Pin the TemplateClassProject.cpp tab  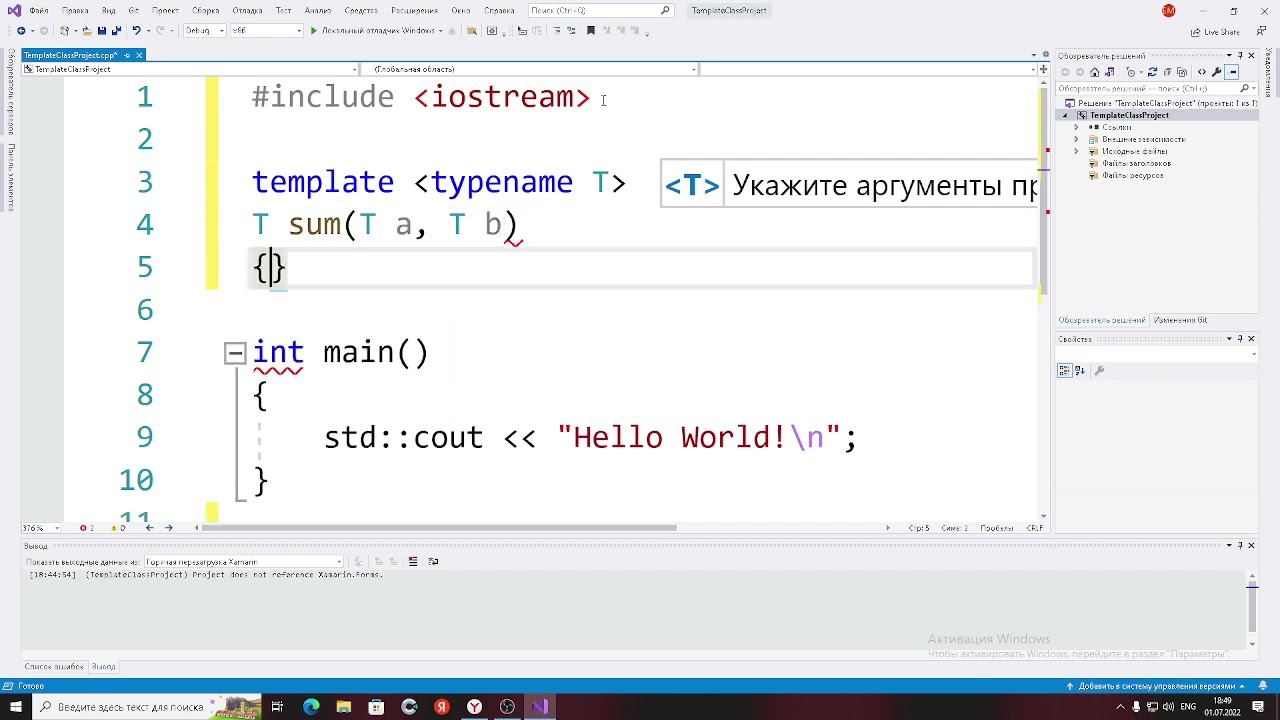(x=126, y=55)
